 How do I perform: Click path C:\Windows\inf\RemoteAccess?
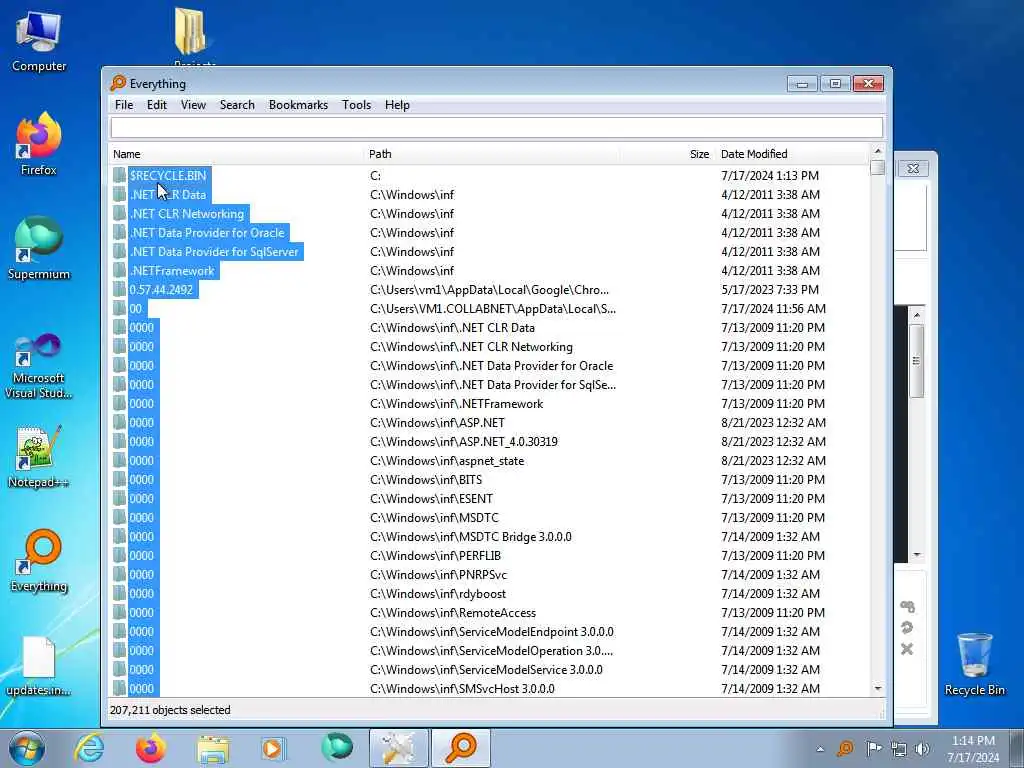[453, 613]
